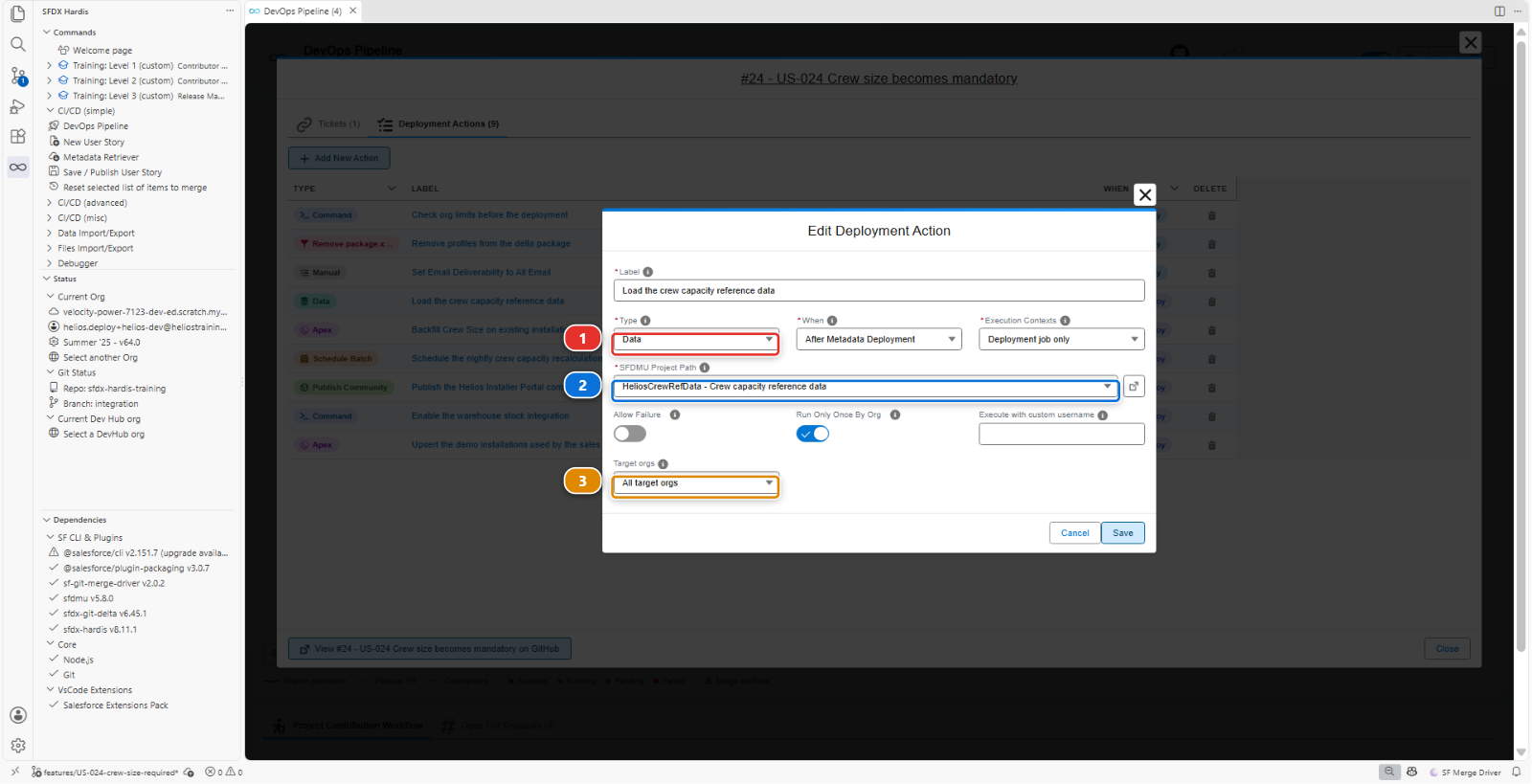Click the Add New Action button
The image size is (1532, 784).
pos(339,158)
